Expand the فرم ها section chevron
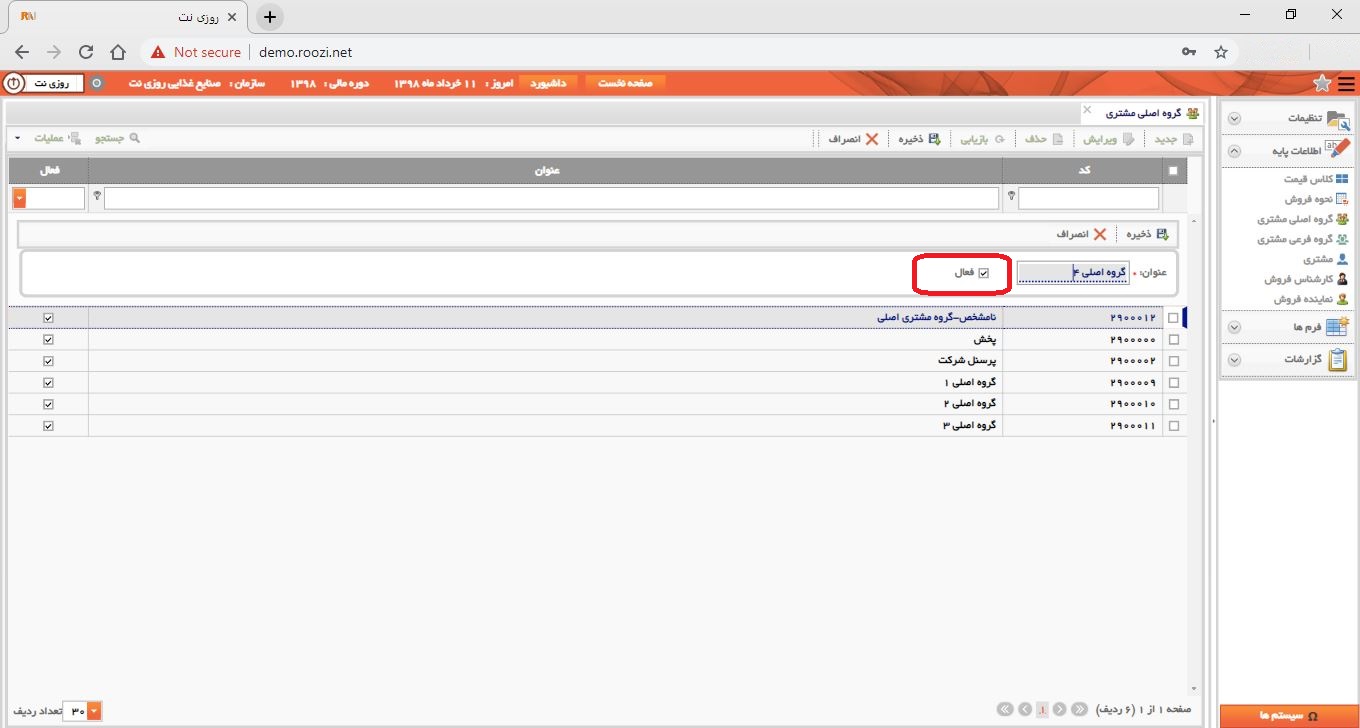This screenshot has height=728, width=1360. coord(1234,327)
